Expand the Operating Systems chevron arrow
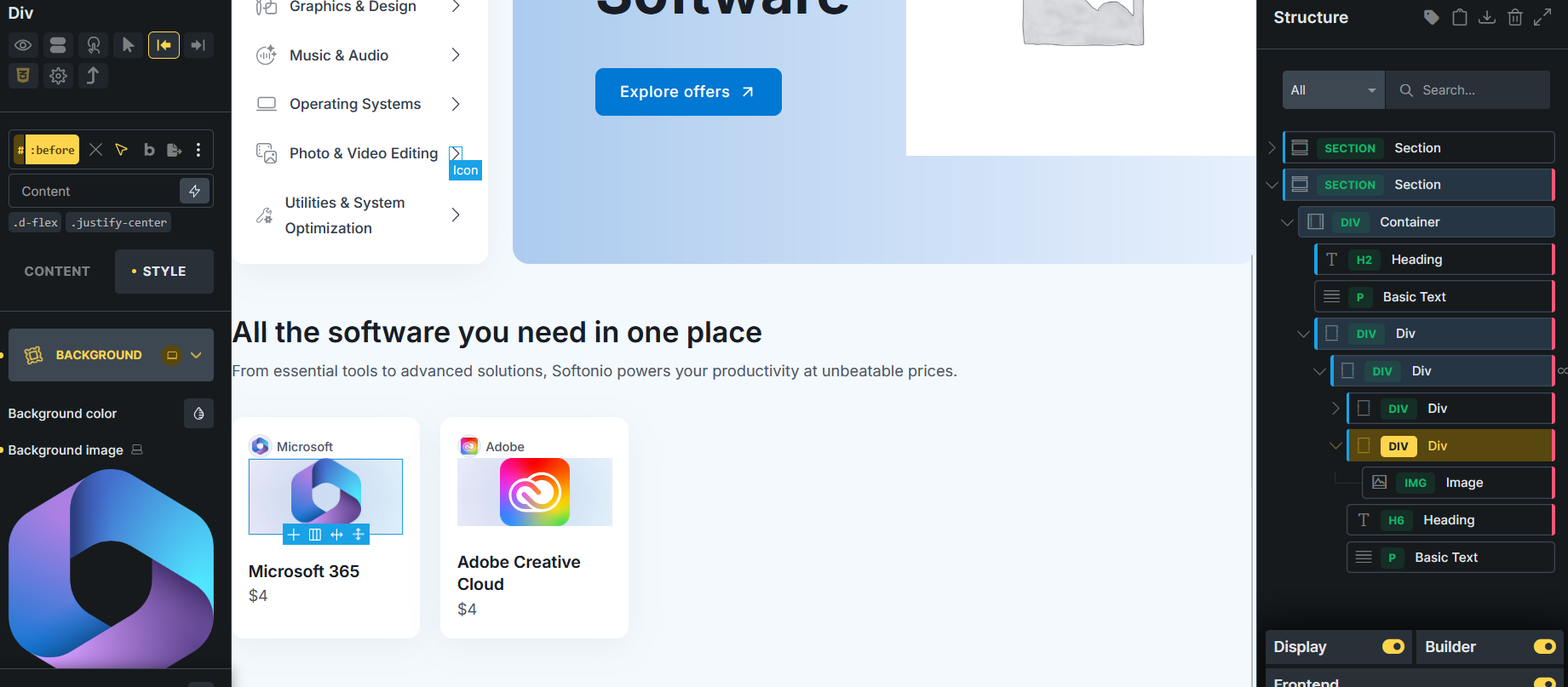Image resolution: width=1568 pixels, height=687 pixels. point(456,104)
